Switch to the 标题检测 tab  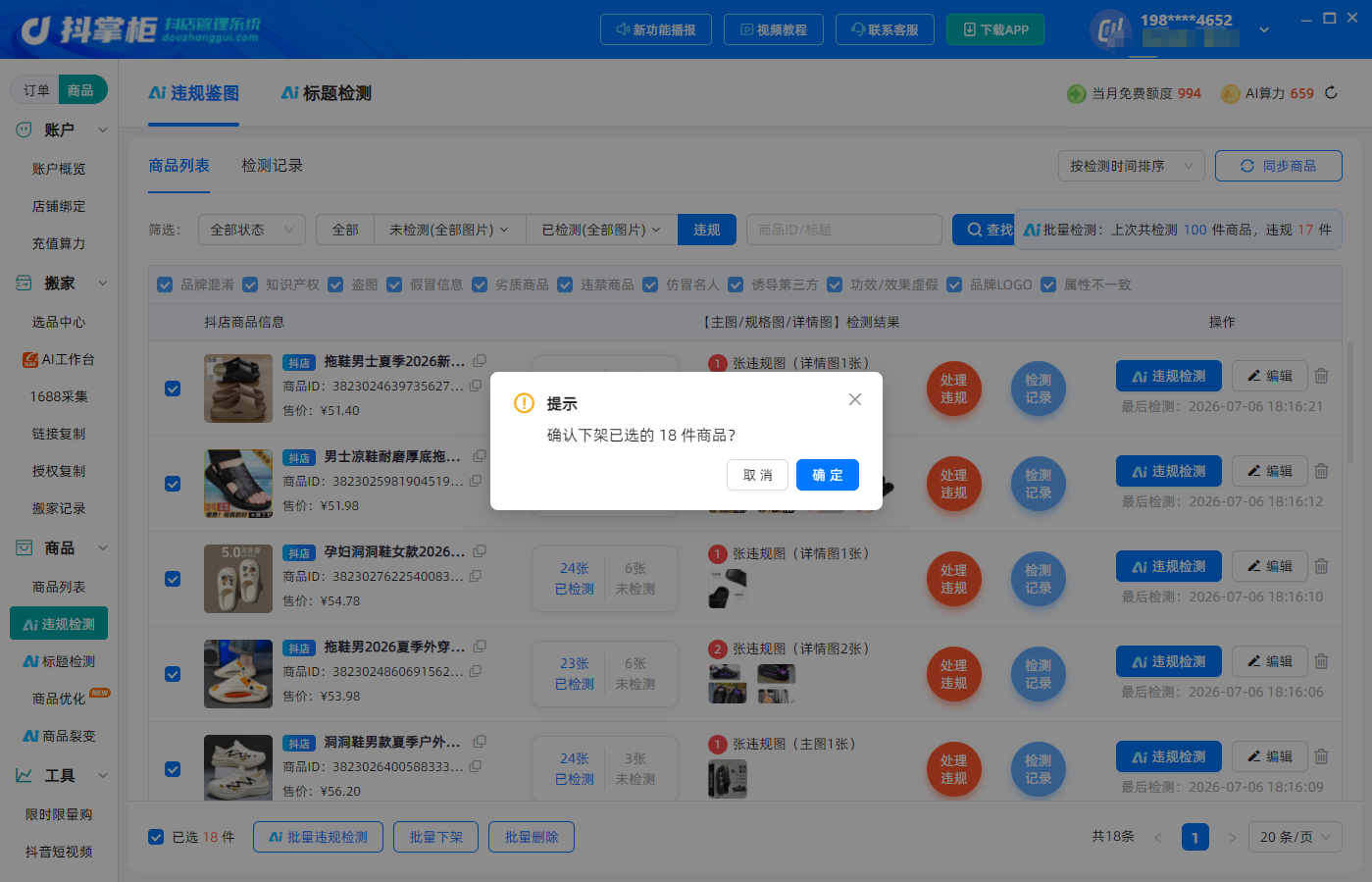click(x=327, y=93)
